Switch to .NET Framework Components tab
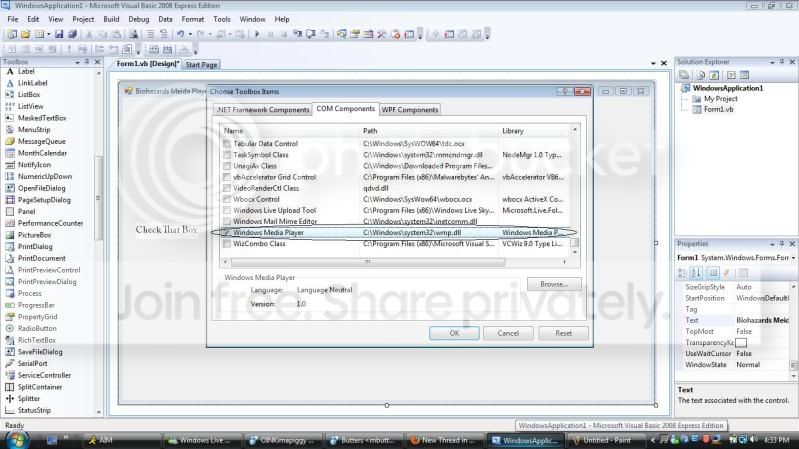The width and height of the screenshot is (799, 449). click(x=263, y=110)
